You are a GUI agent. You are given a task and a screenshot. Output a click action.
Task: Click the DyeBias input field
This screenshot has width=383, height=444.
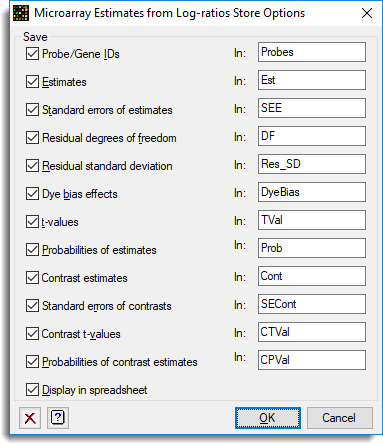(312, 192)
